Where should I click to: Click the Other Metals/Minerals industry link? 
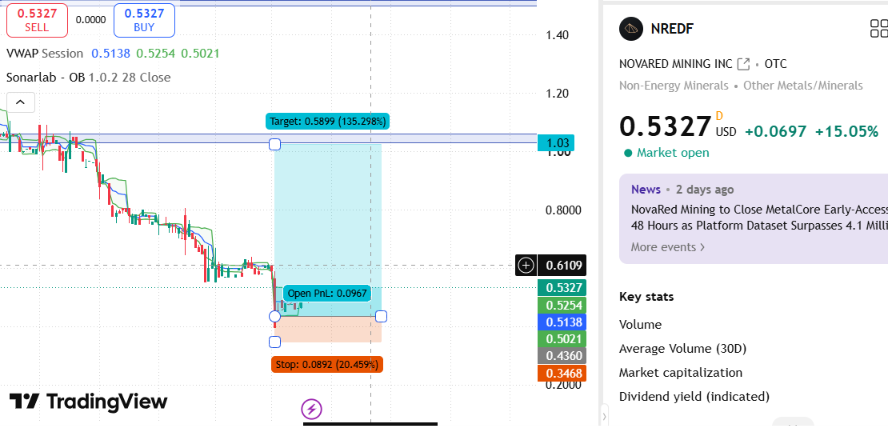[x=803, y=86]
